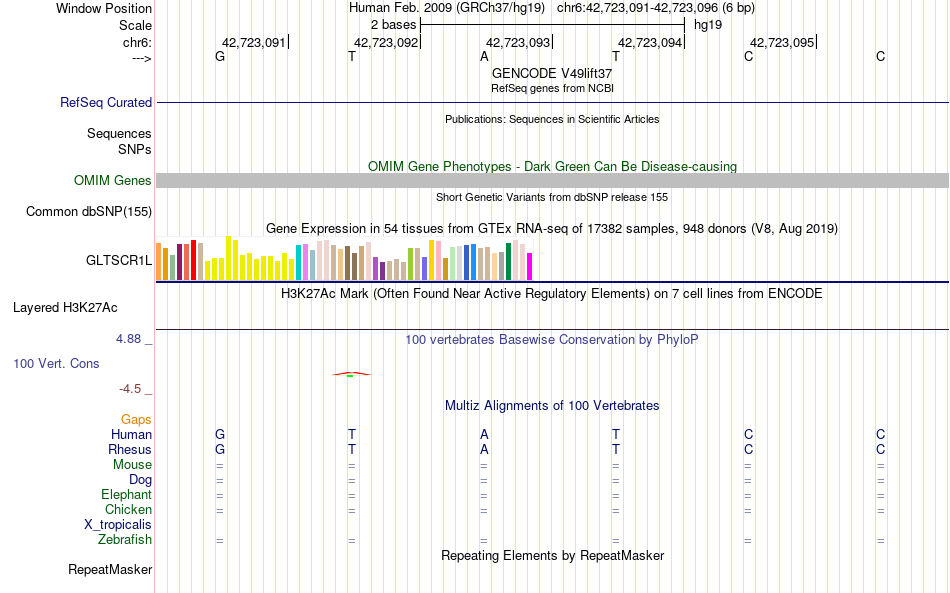
Task: Click the chr6:42,723,091-42,723,096 (6 bp) range text
Action: point(656,8)
